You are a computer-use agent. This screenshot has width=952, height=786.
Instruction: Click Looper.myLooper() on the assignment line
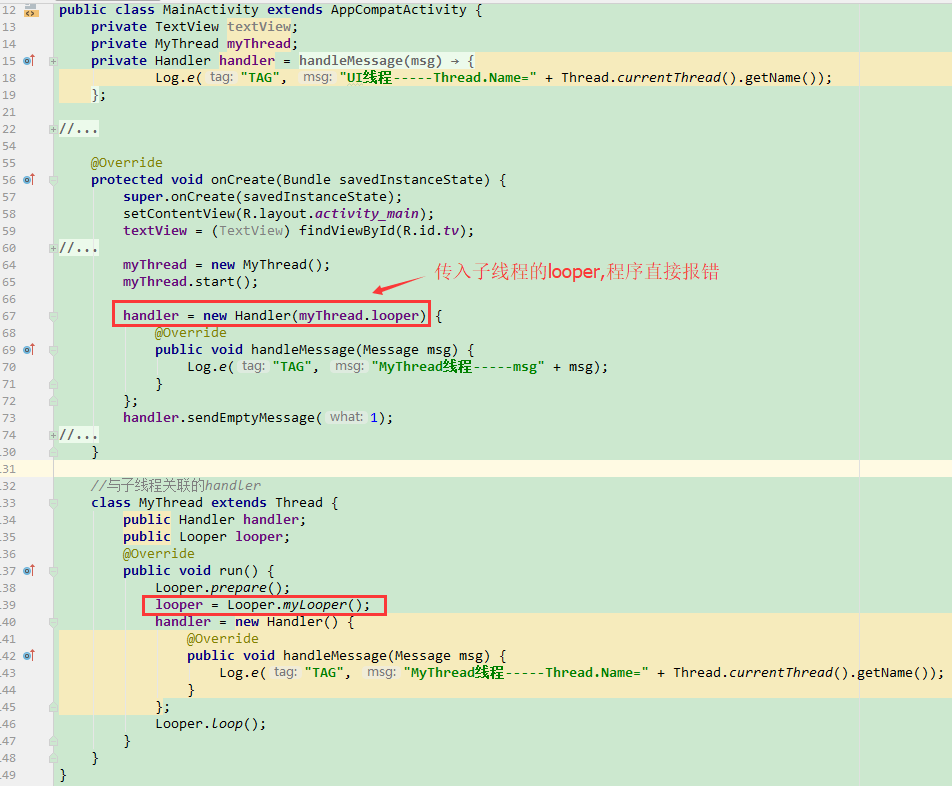click(295, 605)
